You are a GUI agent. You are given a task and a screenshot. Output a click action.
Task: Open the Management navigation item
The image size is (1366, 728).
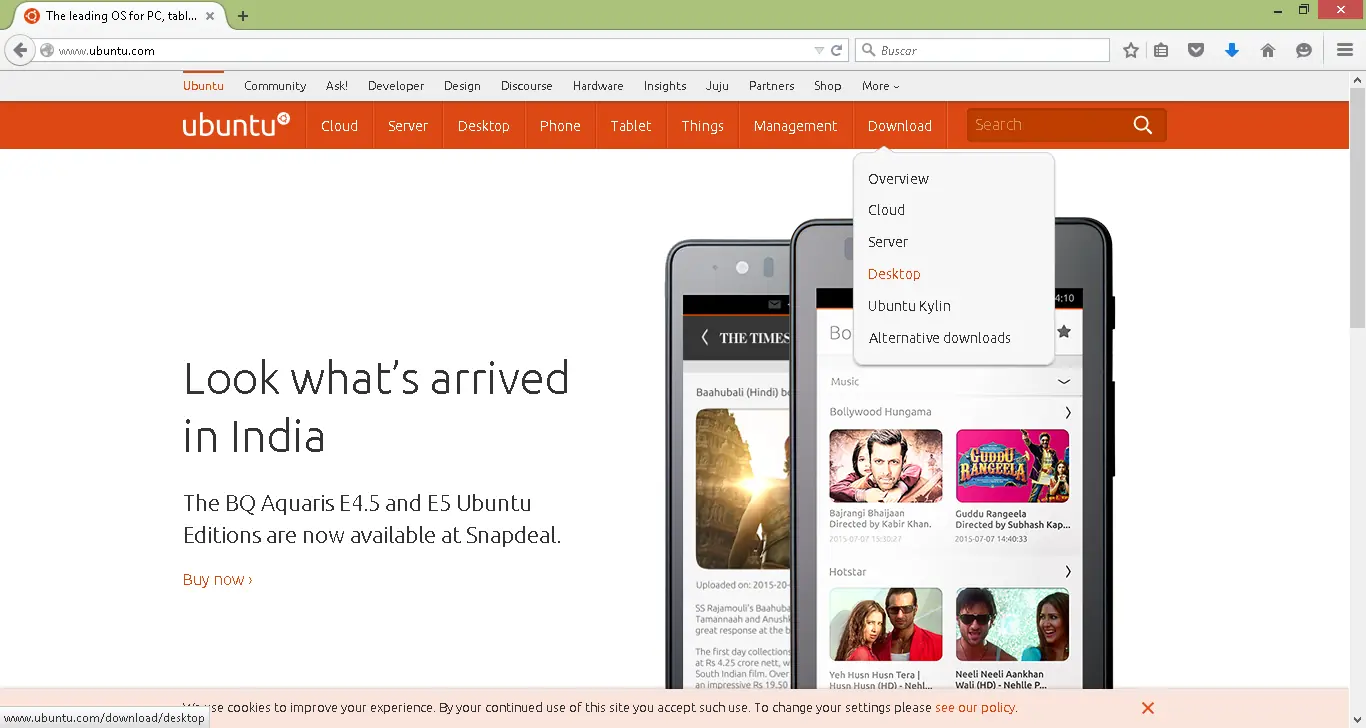pos(795,126)
